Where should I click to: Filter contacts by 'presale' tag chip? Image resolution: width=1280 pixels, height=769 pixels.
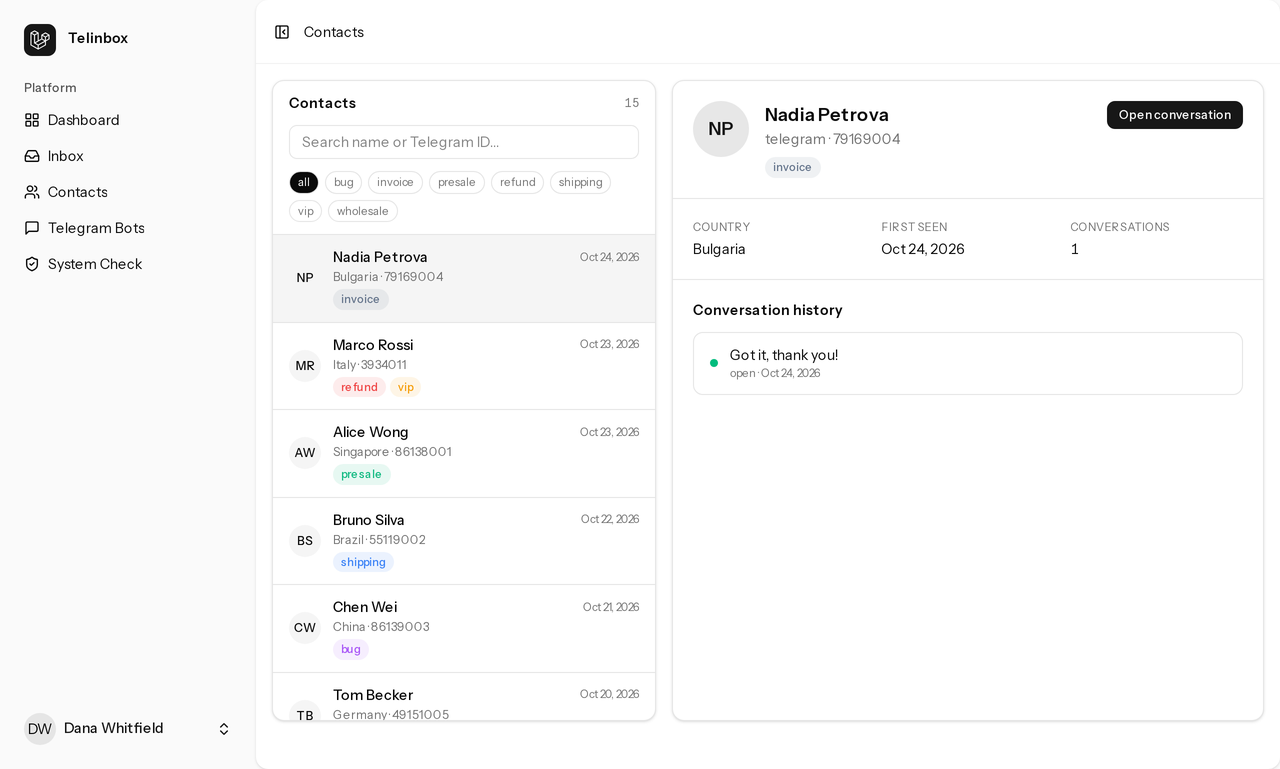tap(457, 182)
